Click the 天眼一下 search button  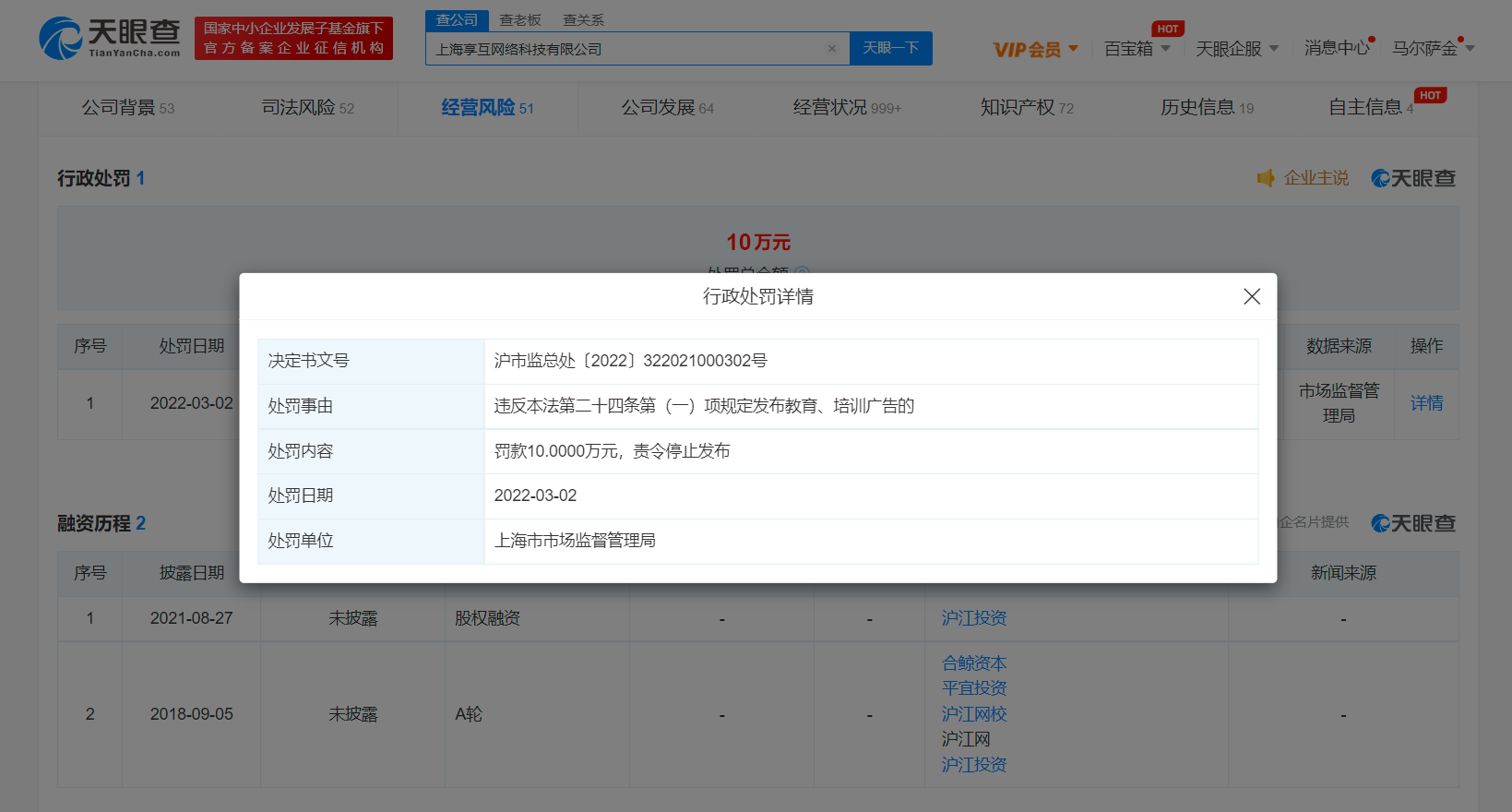pyautogui.click(x=890, y=48)
